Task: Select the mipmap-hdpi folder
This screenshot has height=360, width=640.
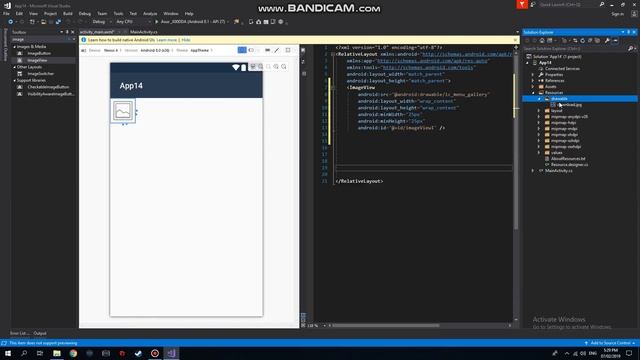Action: pos(563,123)
